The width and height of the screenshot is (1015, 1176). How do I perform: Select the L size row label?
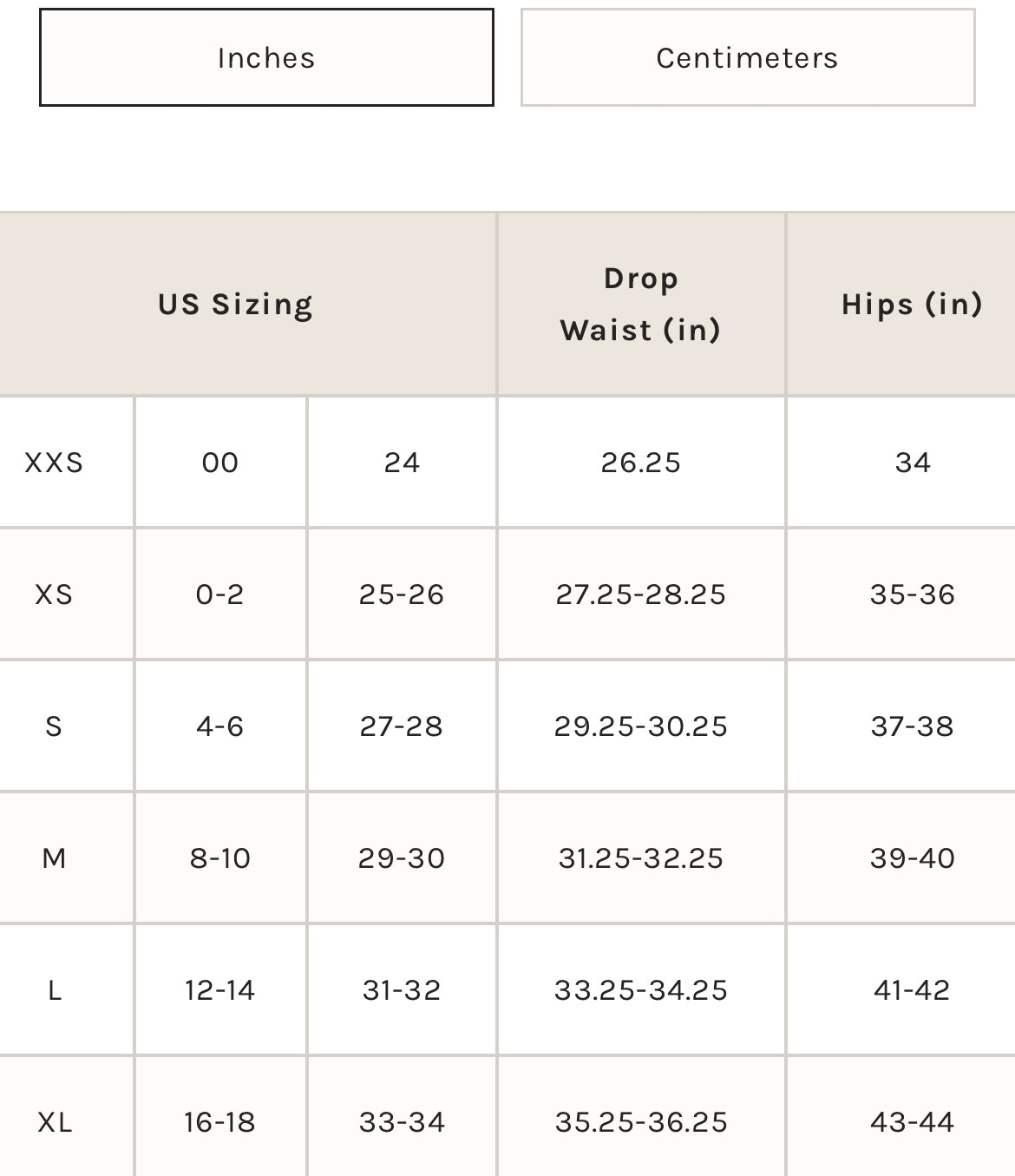54,990
